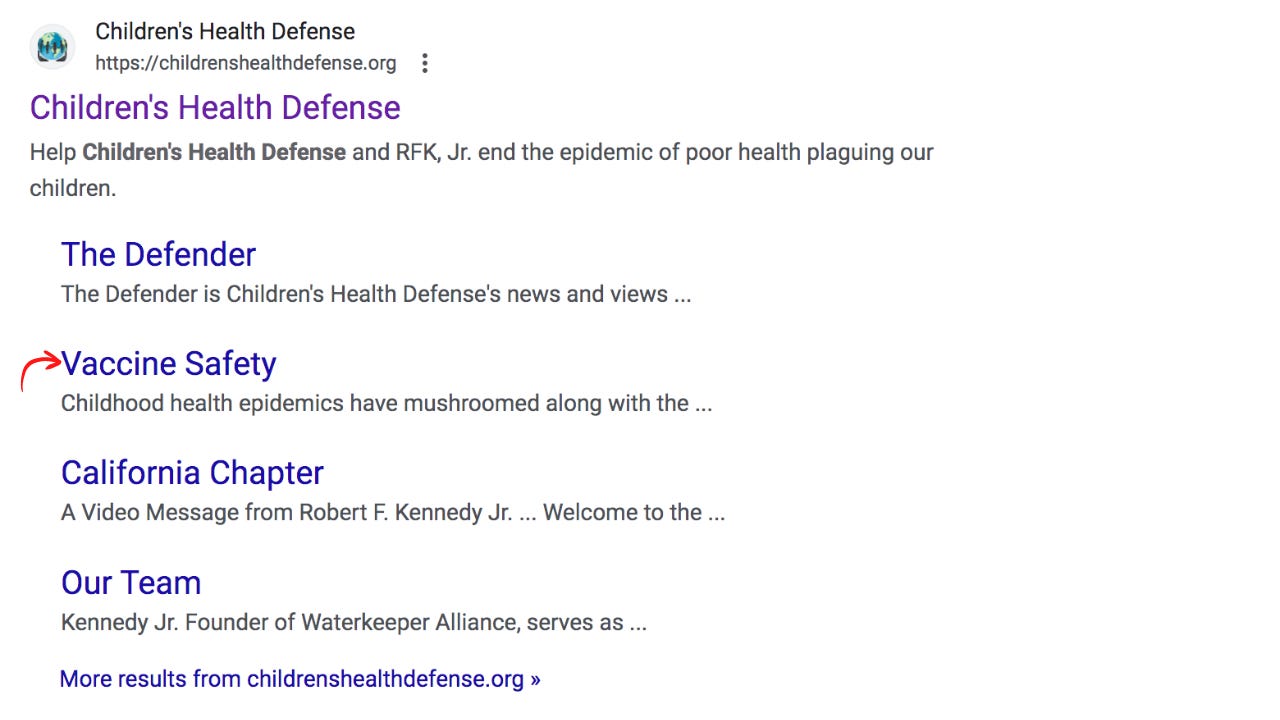The height and width of the screenshot is (720, 1280).
Task: Click the snippet starting 'Help Children's Health Defense'
Action: (481, 170)
